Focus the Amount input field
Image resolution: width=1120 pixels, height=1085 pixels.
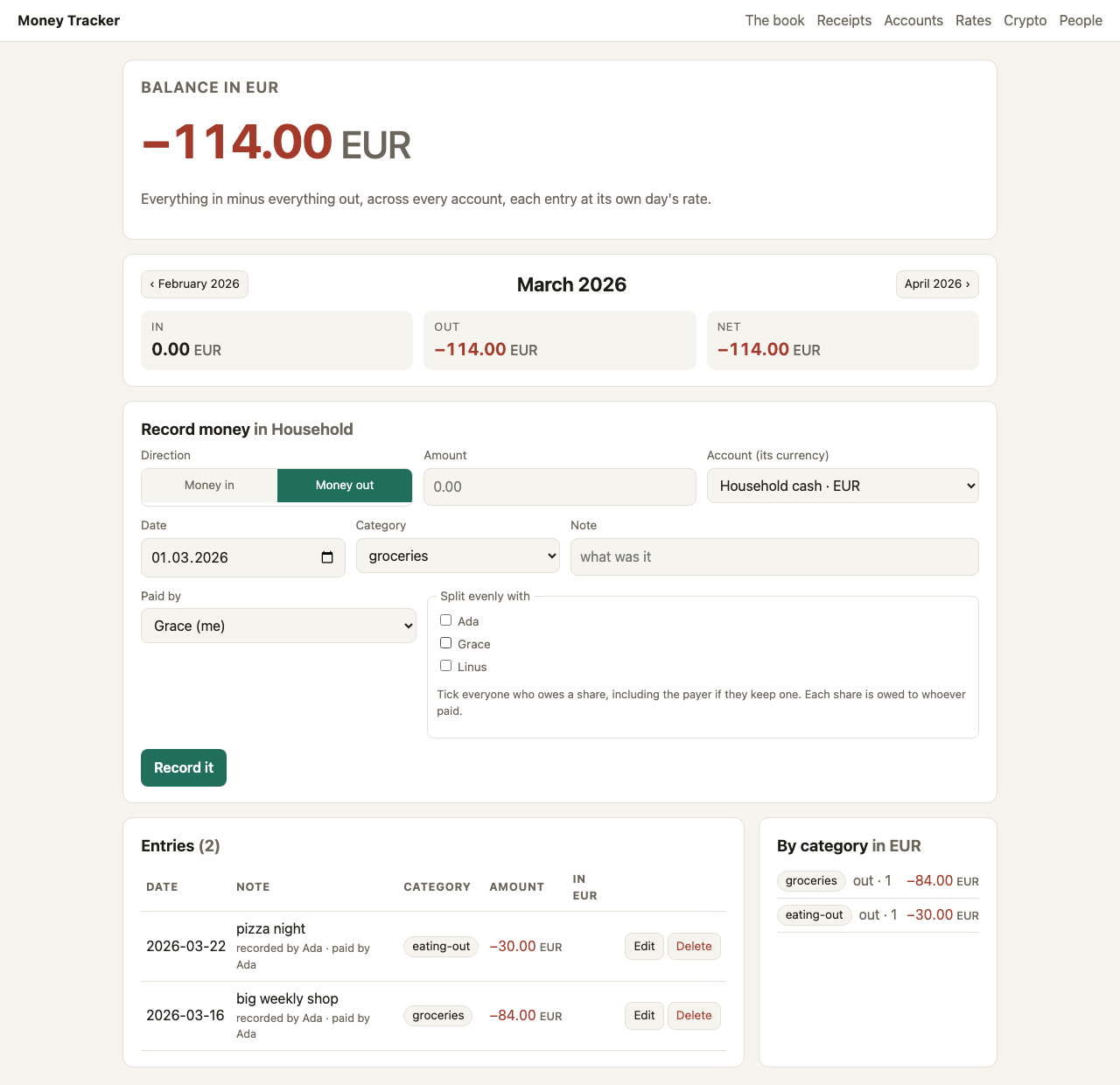click(x=560, y=486)
